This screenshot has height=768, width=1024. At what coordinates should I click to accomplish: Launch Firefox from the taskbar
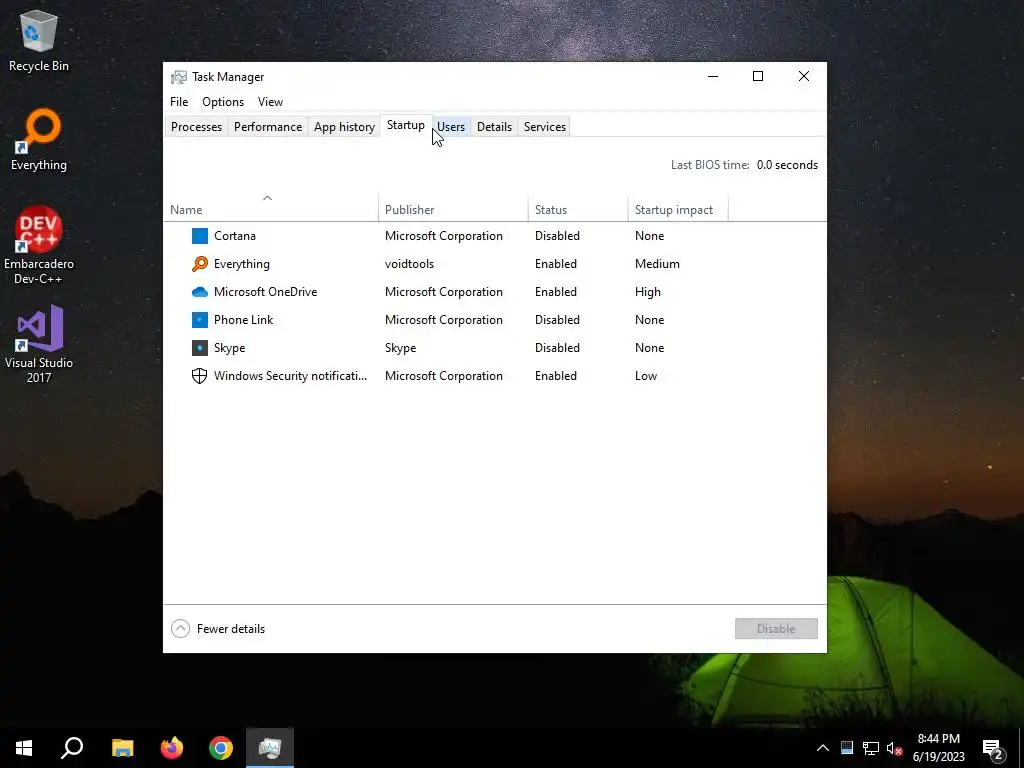point(172,748)
